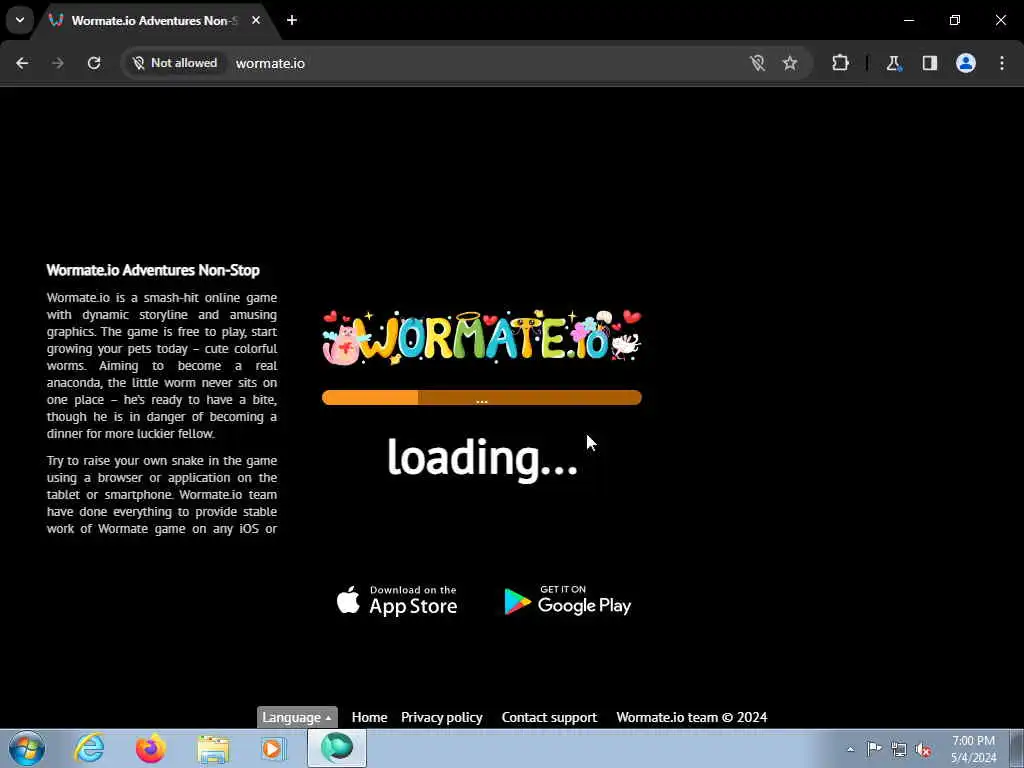Click the Wormate.io team © 2024 text
The width and height of the screenshot is (1024, 768).
point(692,717)
